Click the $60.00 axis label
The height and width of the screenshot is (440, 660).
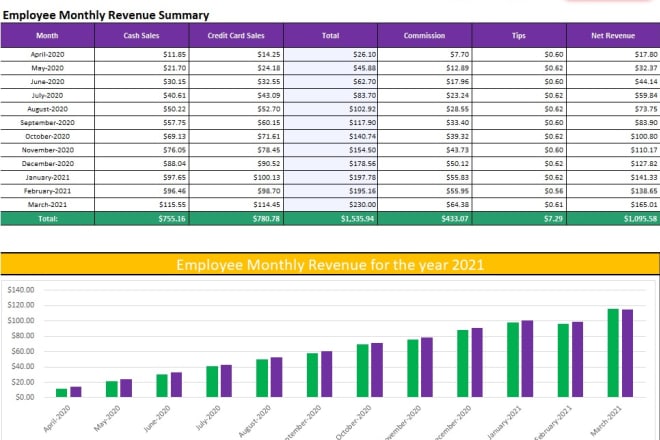pyautogui.click(x=23, y=351)
